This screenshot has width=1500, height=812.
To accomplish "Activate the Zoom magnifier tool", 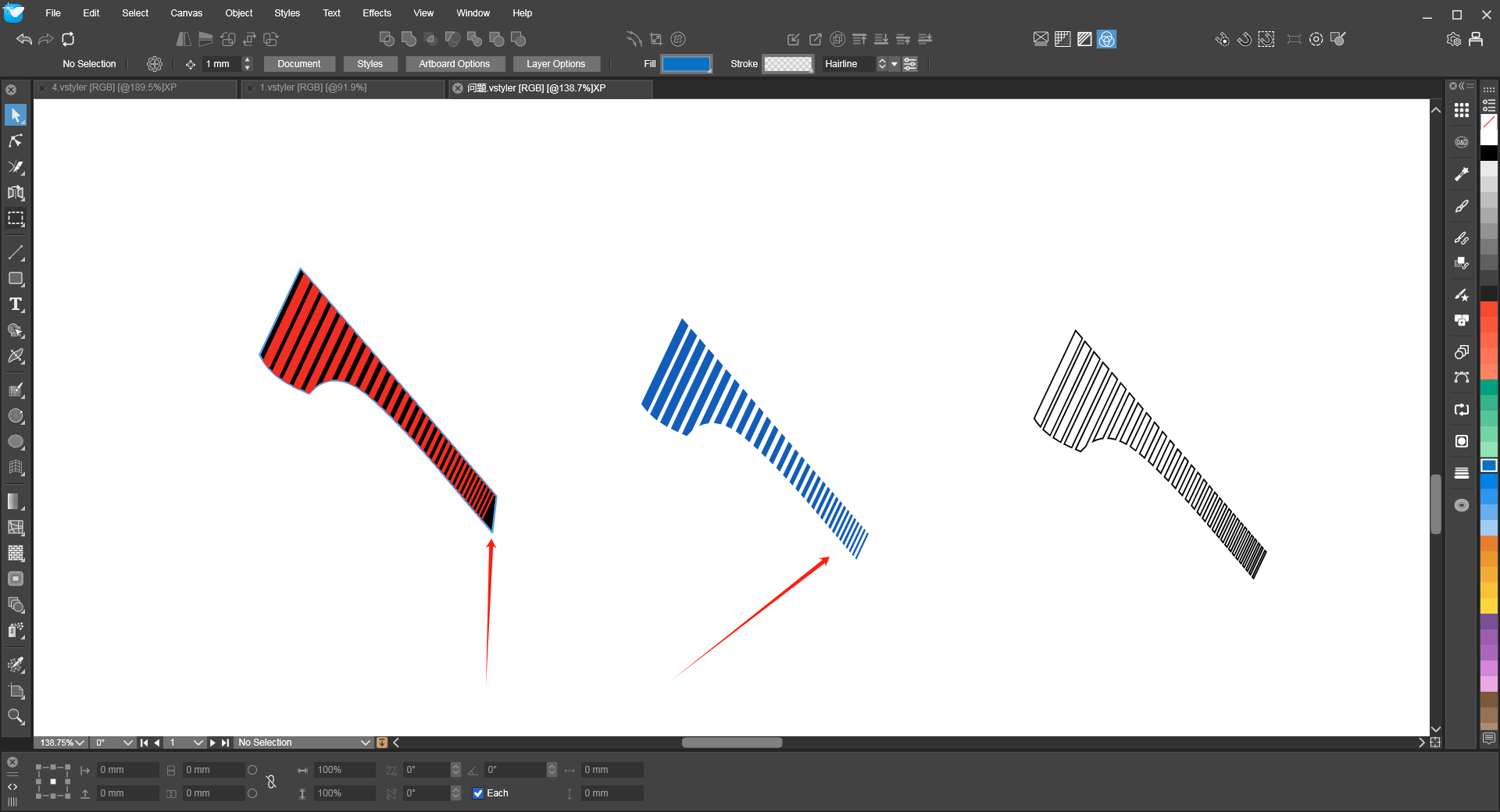I will (16, 717).
